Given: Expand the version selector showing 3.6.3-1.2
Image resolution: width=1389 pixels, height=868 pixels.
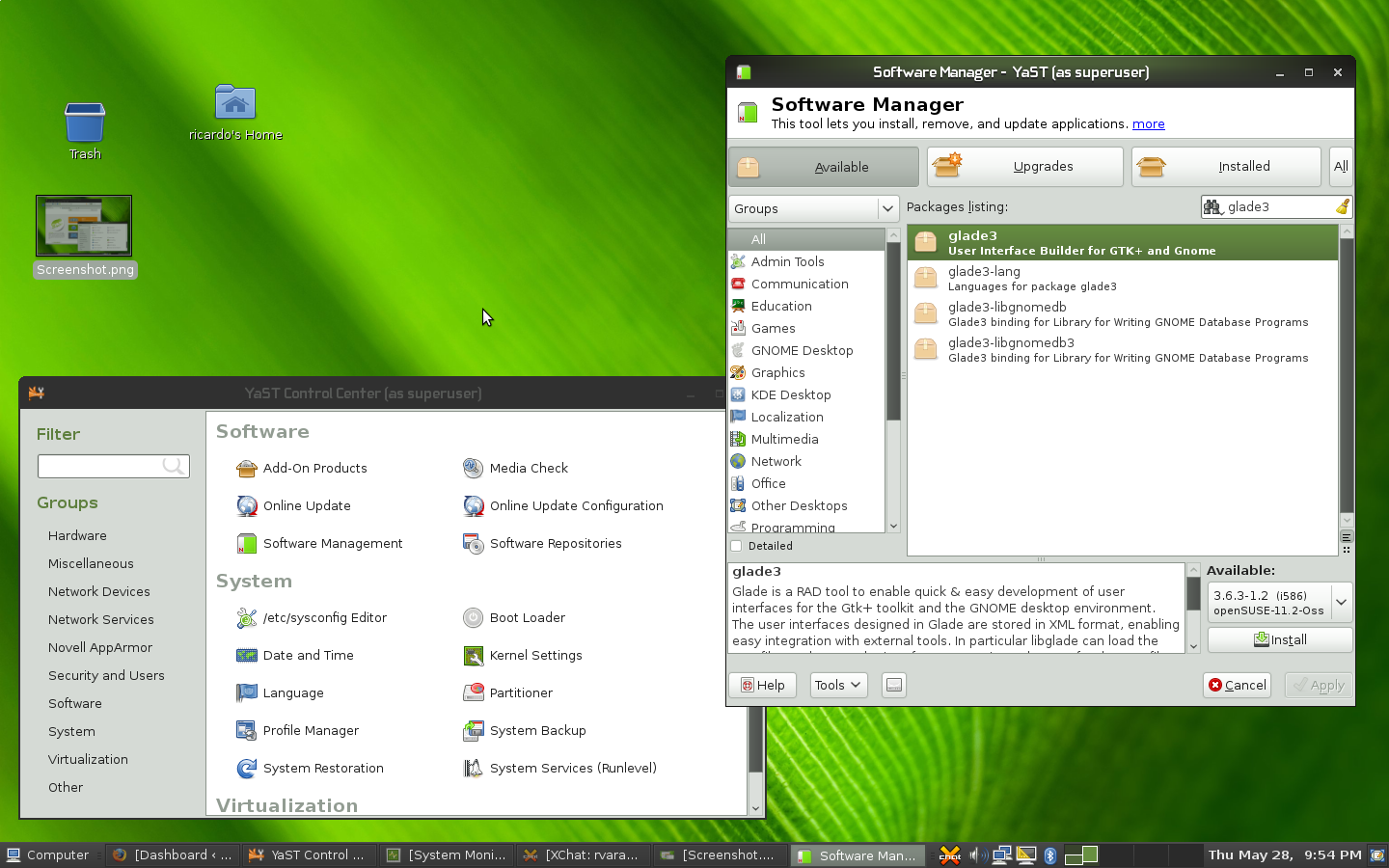Looking at the screenshot, I should [1341, 602].
